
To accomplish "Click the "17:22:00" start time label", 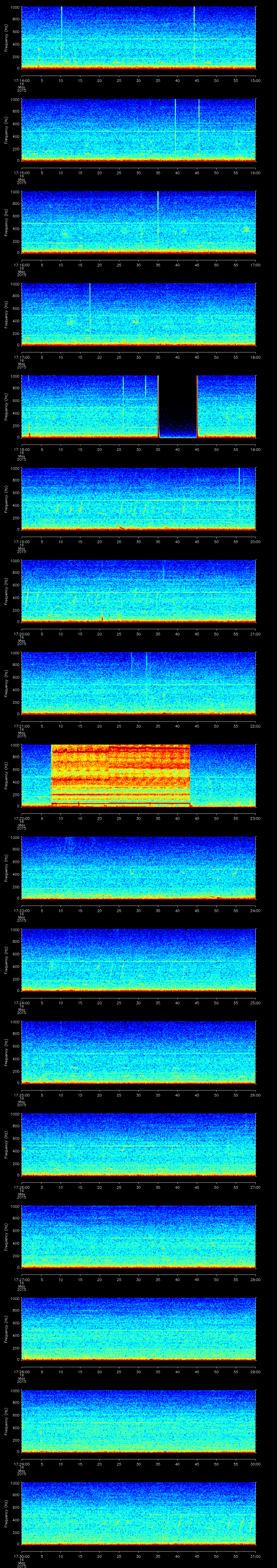I will point(21,818).
